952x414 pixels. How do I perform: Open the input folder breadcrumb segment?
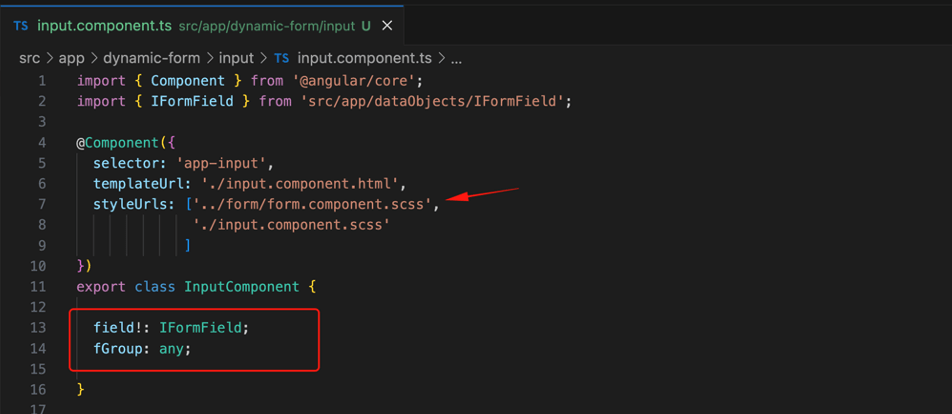236,58
